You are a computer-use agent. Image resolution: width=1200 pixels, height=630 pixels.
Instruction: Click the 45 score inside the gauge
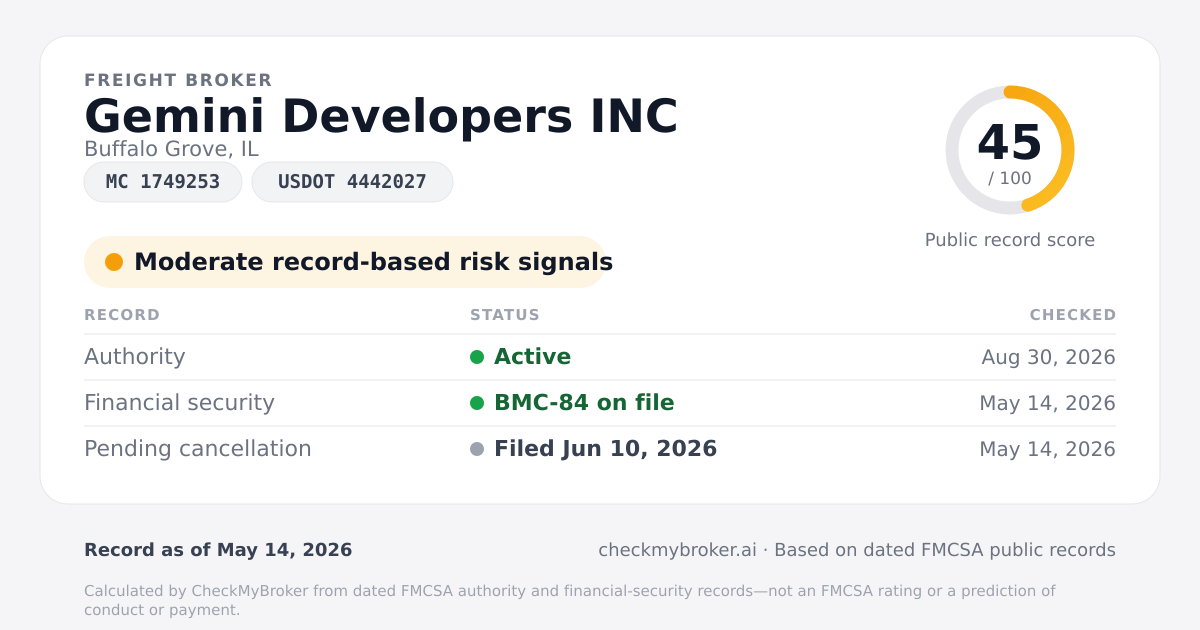(1010, 143)
